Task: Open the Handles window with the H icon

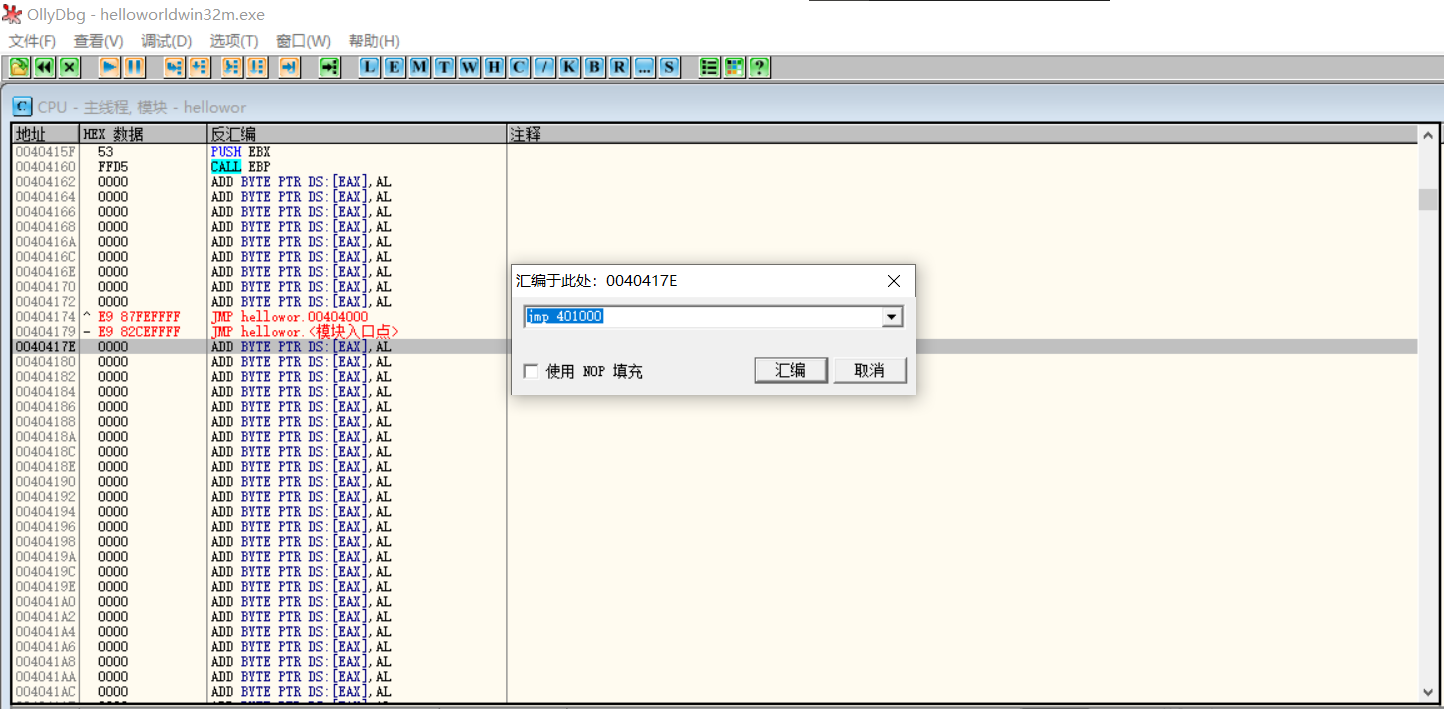Action: (x=494, y=66)
